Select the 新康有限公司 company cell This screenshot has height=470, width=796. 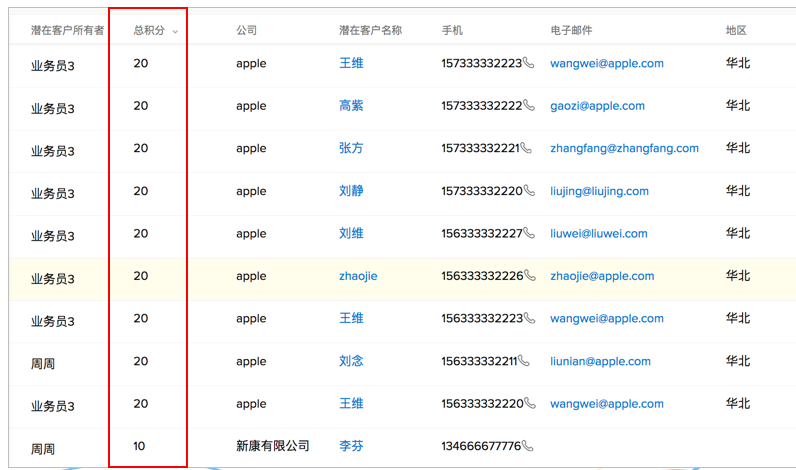coord(273,446)
